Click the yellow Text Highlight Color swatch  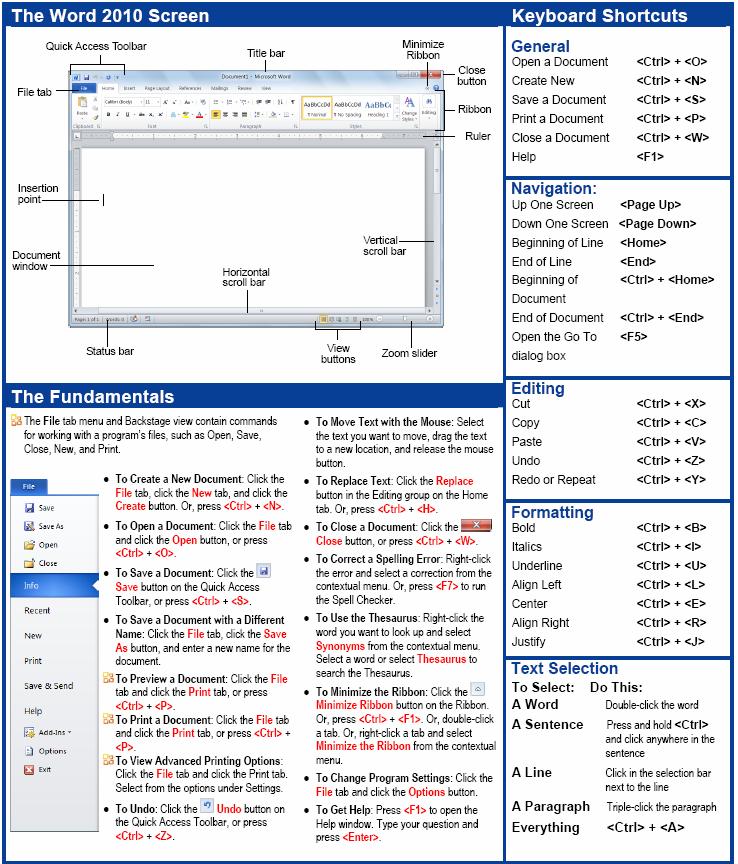tap(186, 115)
